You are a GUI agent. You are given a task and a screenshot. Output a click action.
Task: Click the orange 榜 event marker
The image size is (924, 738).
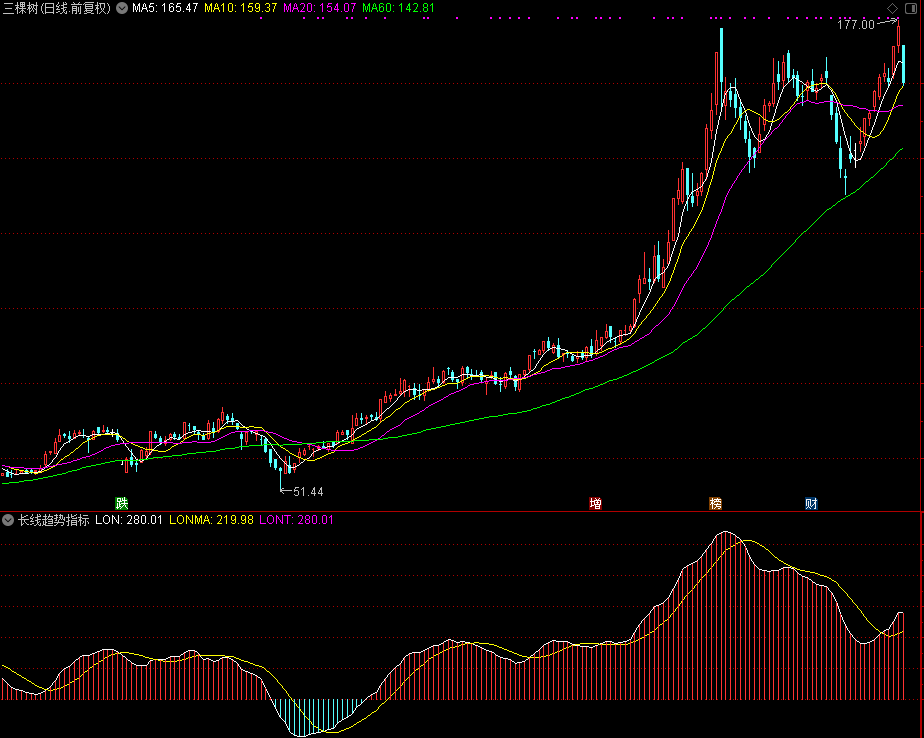click(715, 503)
